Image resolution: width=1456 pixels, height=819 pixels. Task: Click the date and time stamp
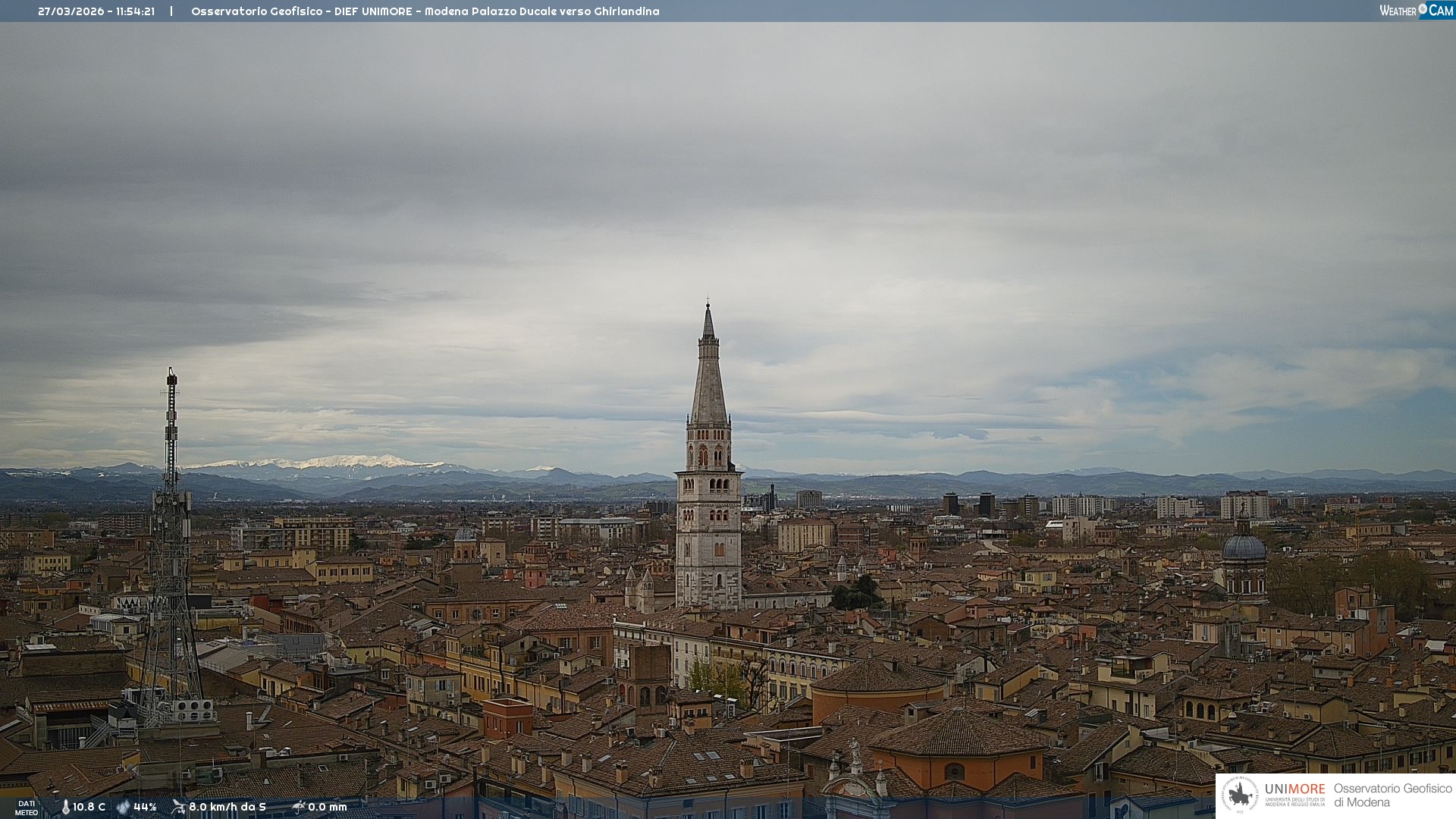tap(96, 11)
